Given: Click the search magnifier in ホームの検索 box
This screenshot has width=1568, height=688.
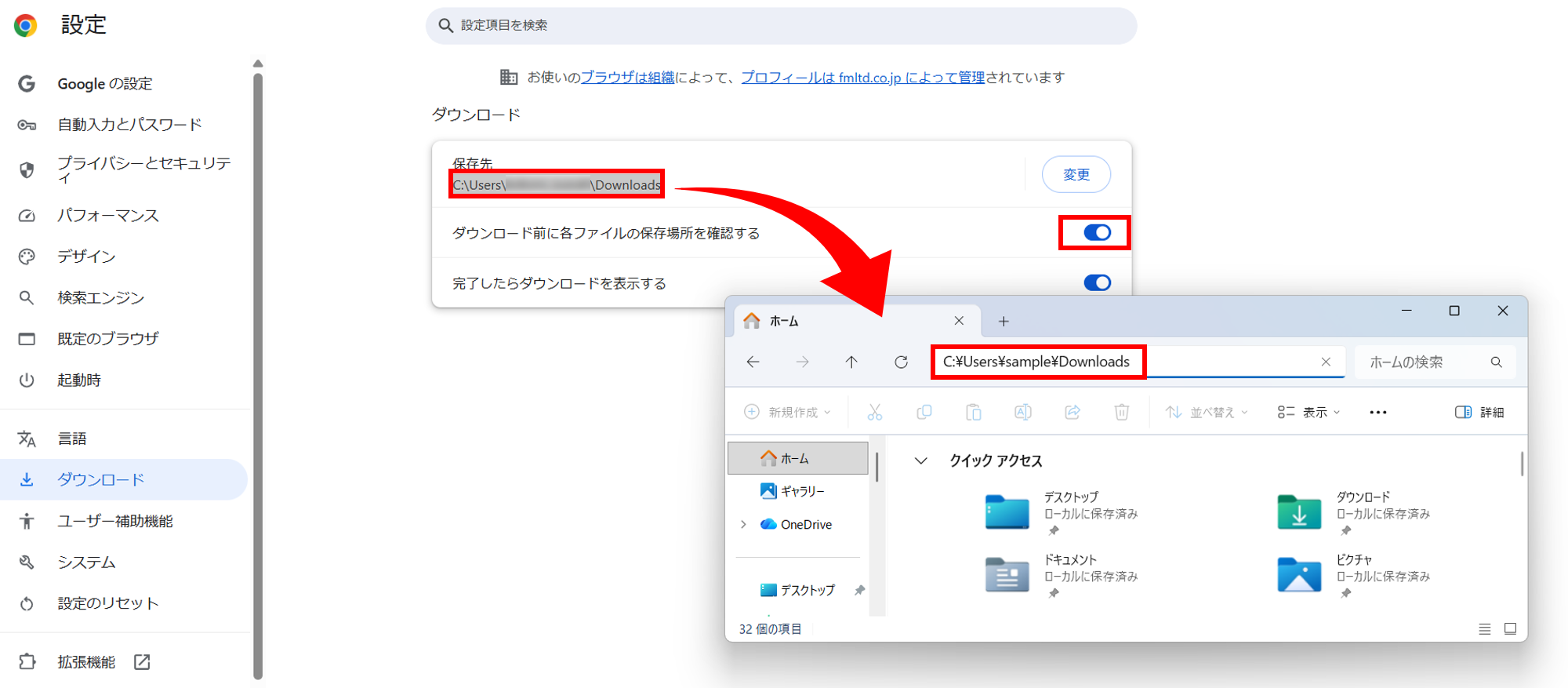Looking at the screenshot, I should pyautogui.click(x=1497, y=362).
